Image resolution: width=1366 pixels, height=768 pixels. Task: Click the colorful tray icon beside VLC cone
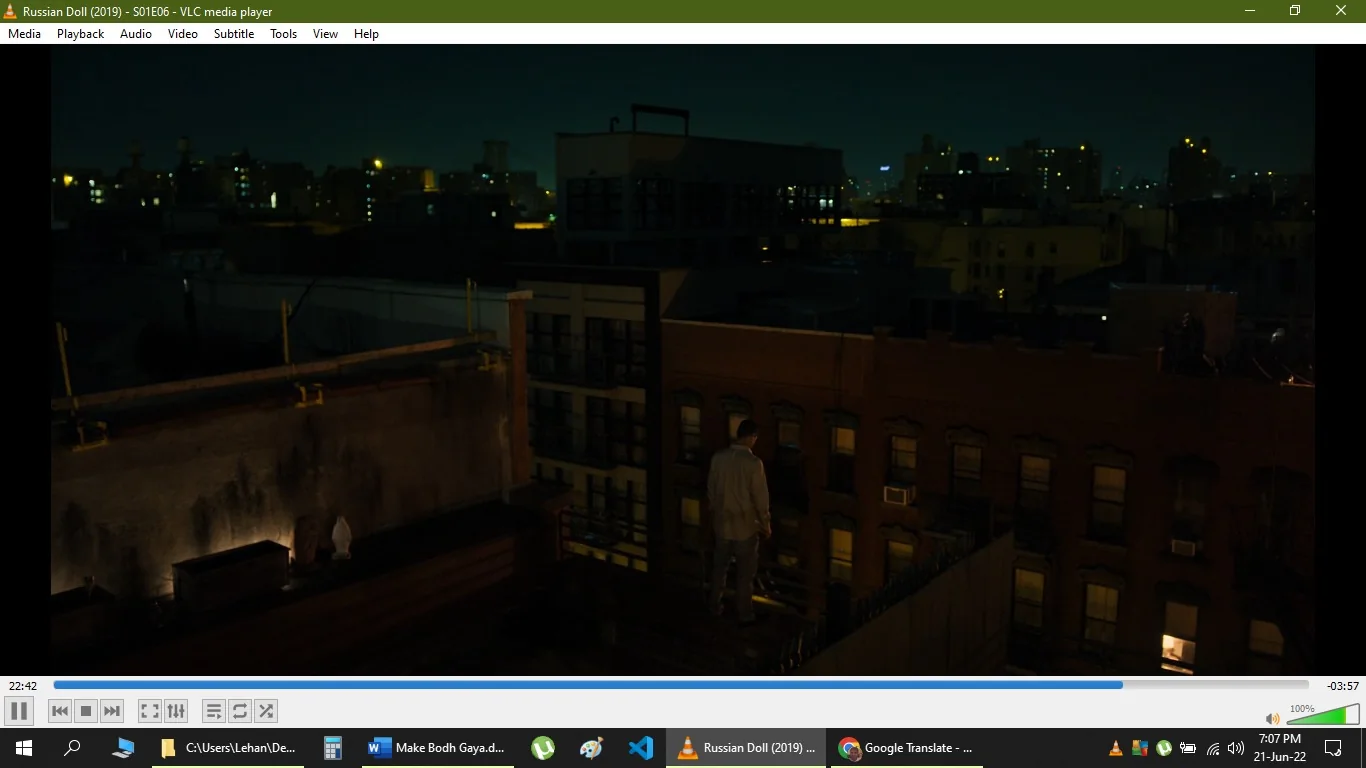pos(1140,748)
